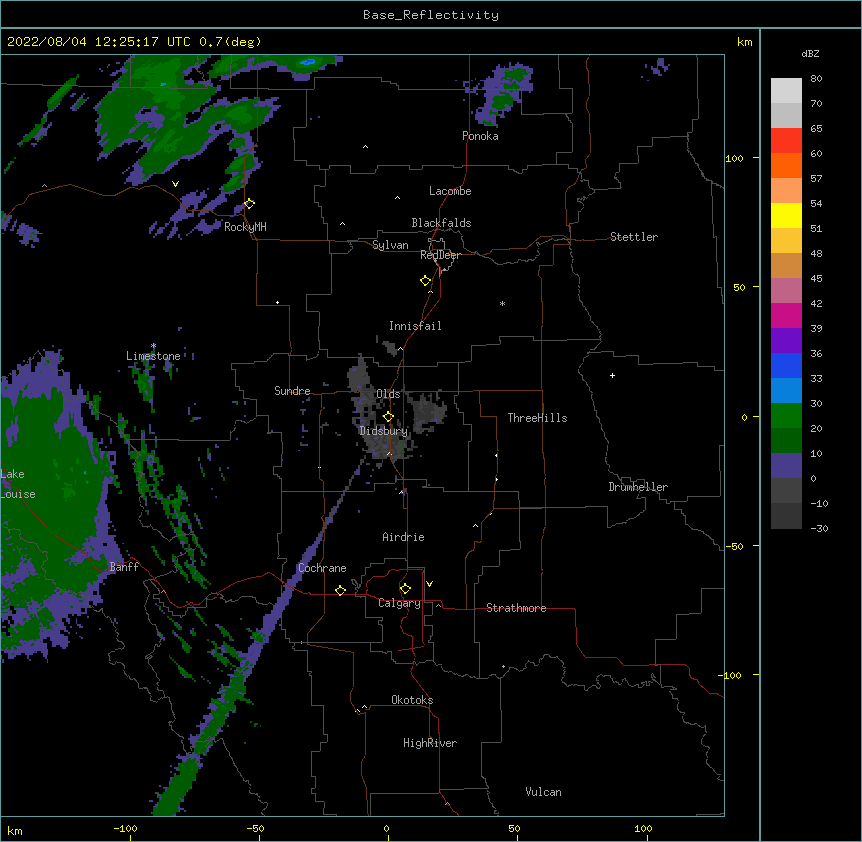Screen dimensions: 862x842
Task: Select the yellow diamond marker above Calgary label
Action: pos(405,589)
